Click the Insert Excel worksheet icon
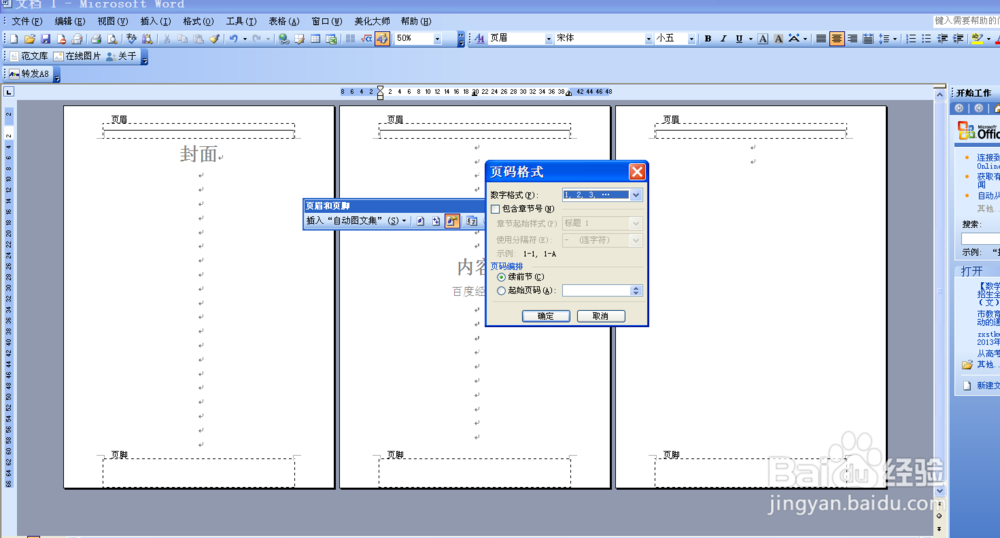 pyautogui.click(x=331, y=39)
